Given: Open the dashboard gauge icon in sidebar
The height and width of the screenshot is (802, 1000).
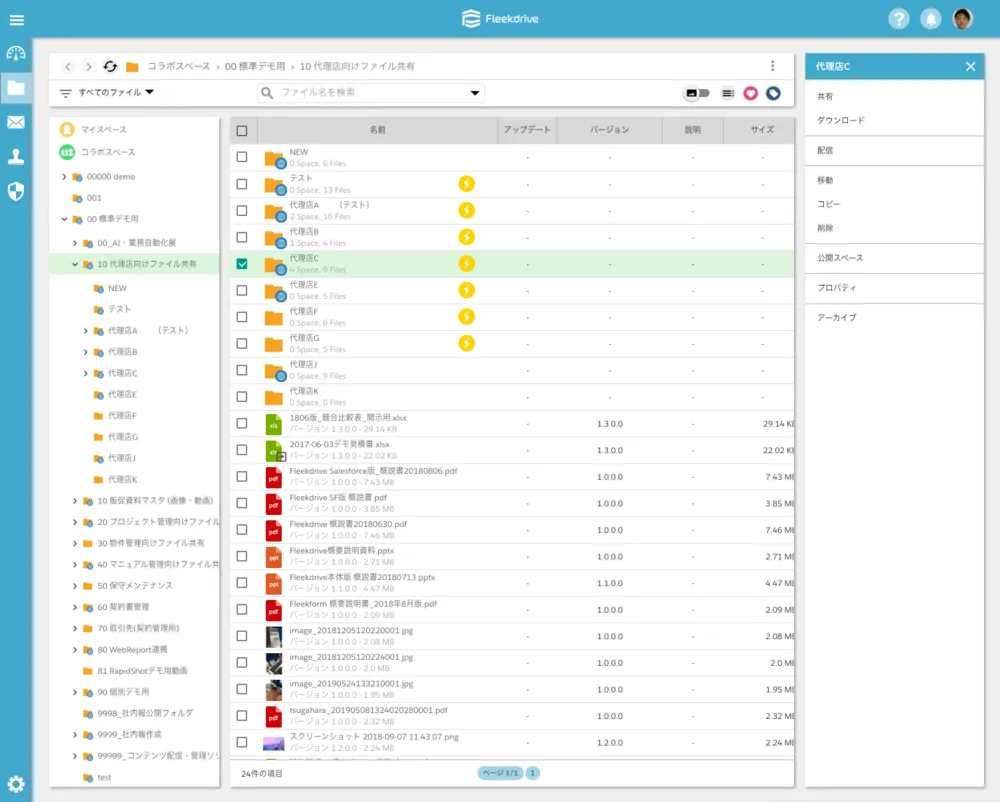Looking at the screenshot, I should click(16, 53).
